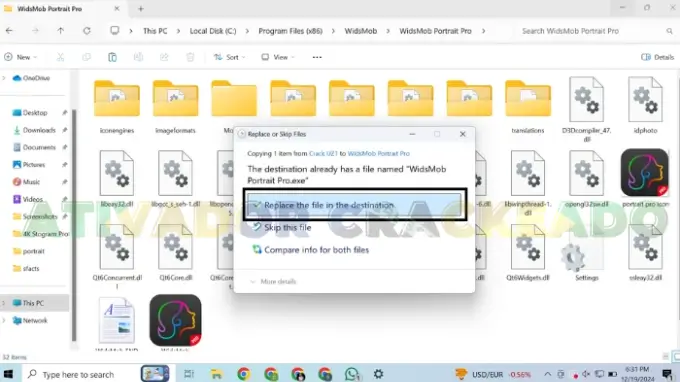Click the Task View taskbar icon
This screenshot has width=680, height=382.
pyautogui.click(x=189, y=374)
